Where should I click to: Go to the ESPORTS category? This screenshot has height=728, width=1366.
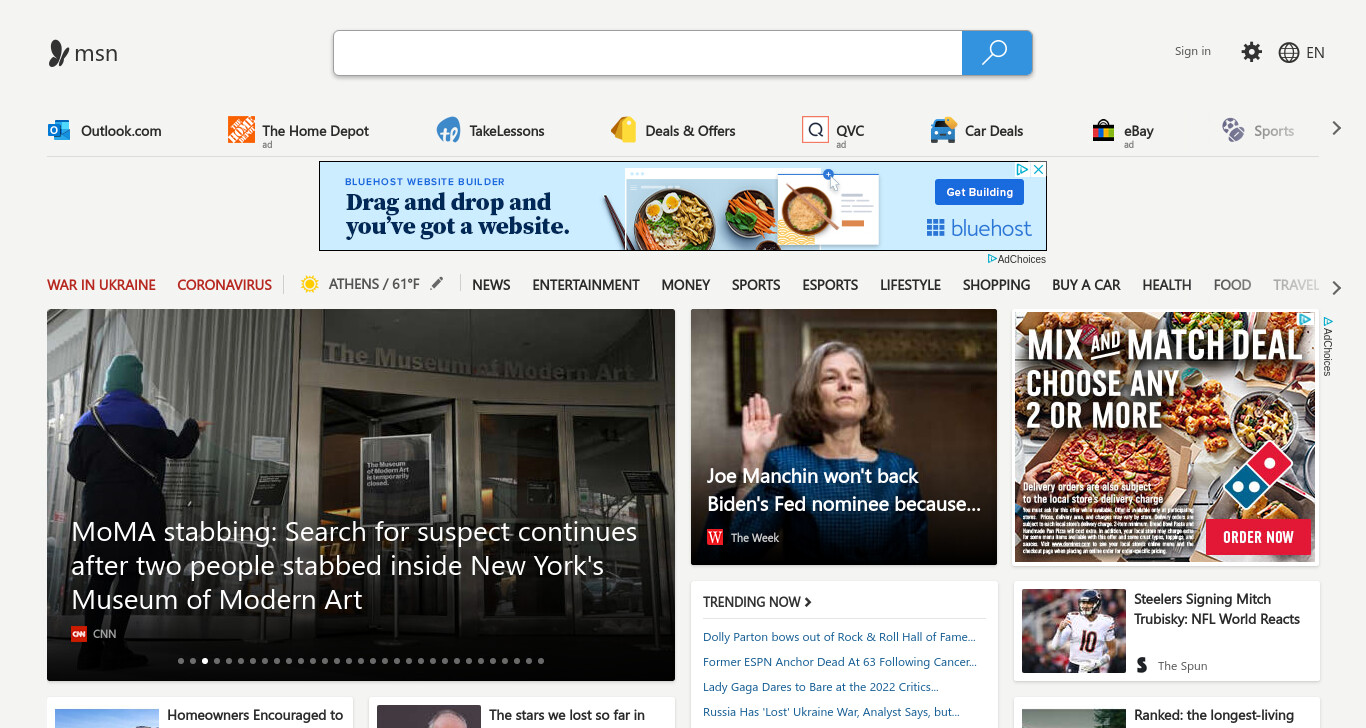[830, 285]
